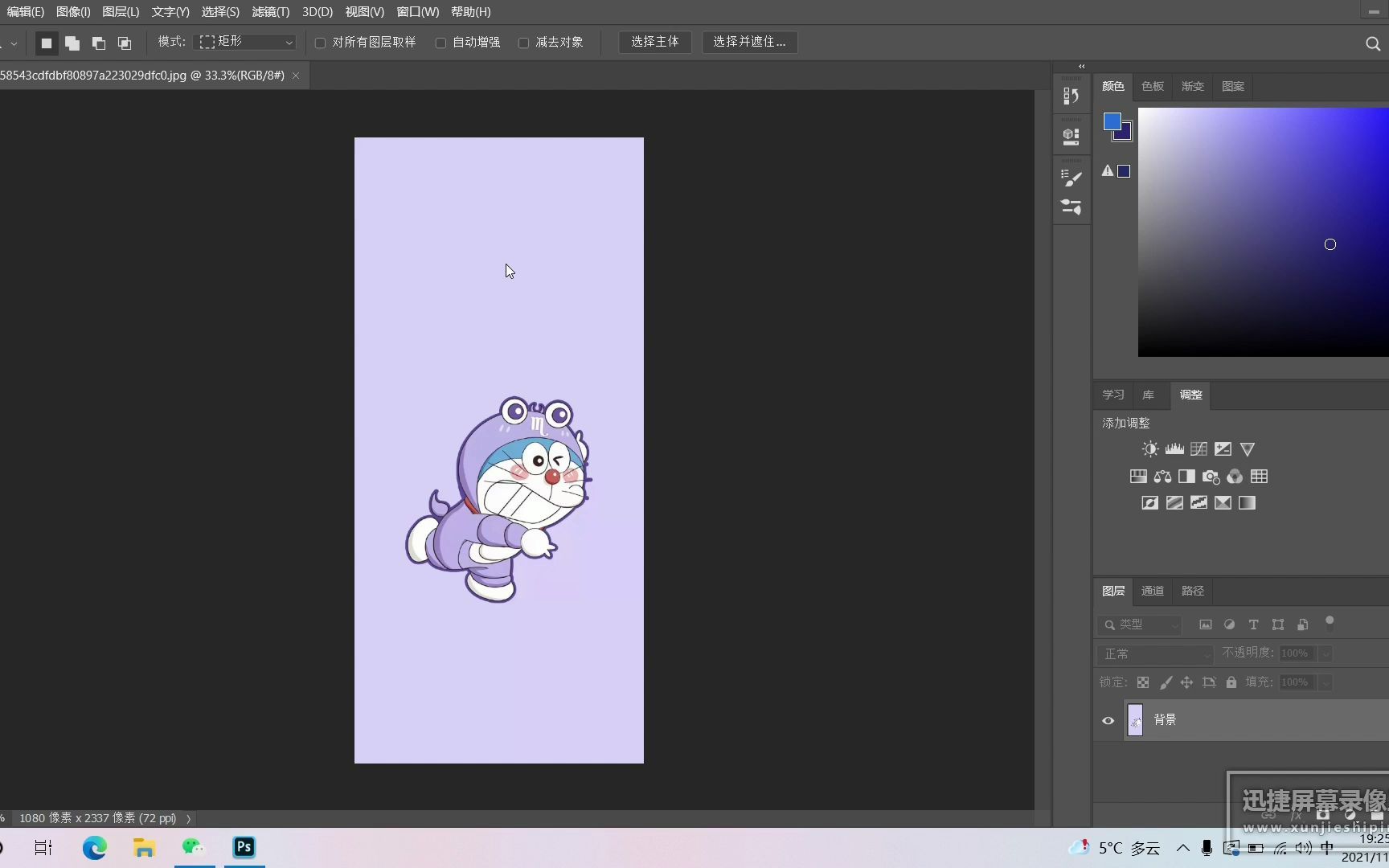The height and width of the screenshot is (868, 1389).
Task: Add an Exposure adjustment
Action: tap(1223, 448)
